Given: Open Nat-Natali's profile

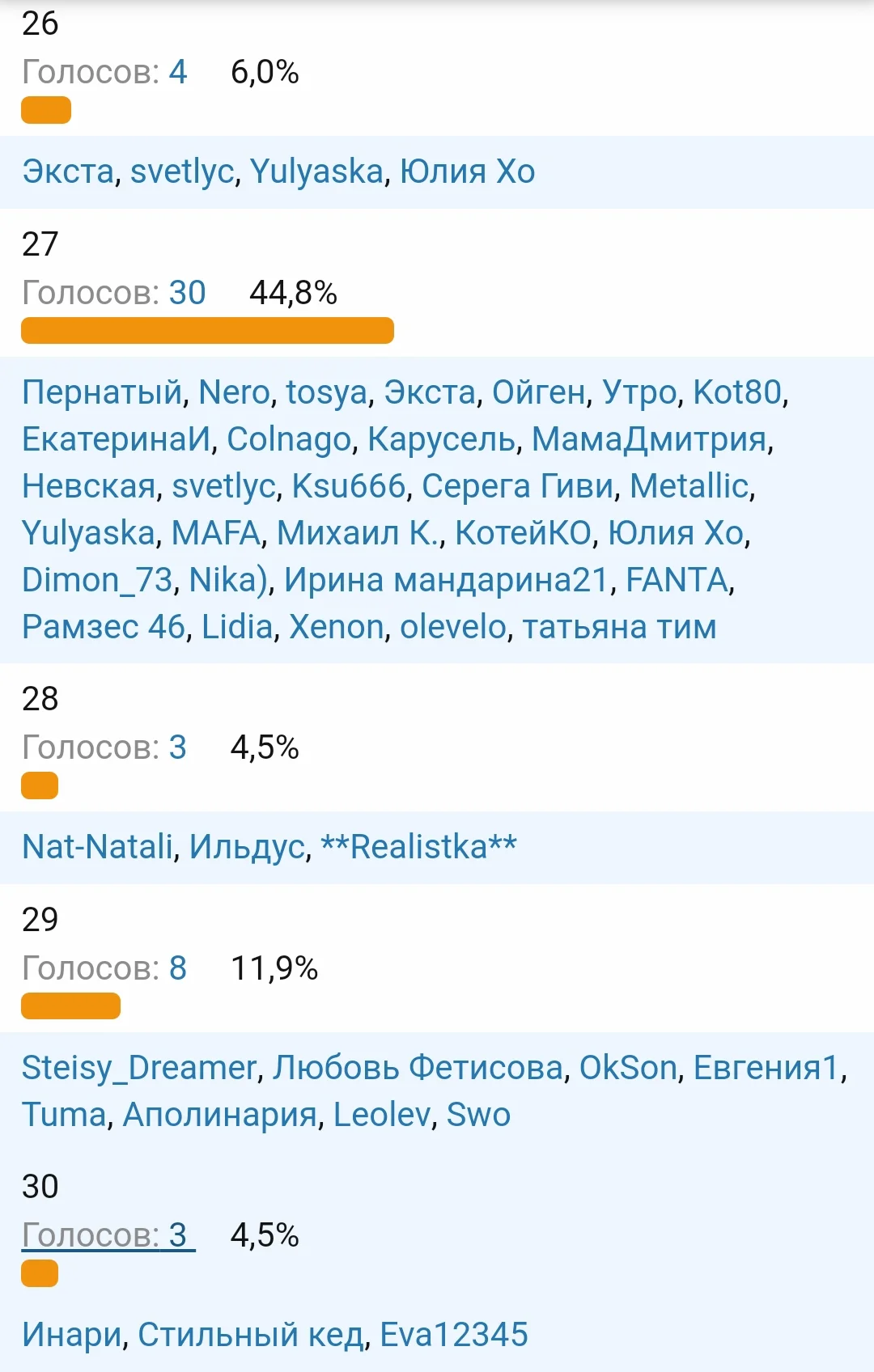Looking at the screenshot, I should [x=97, y=848].
